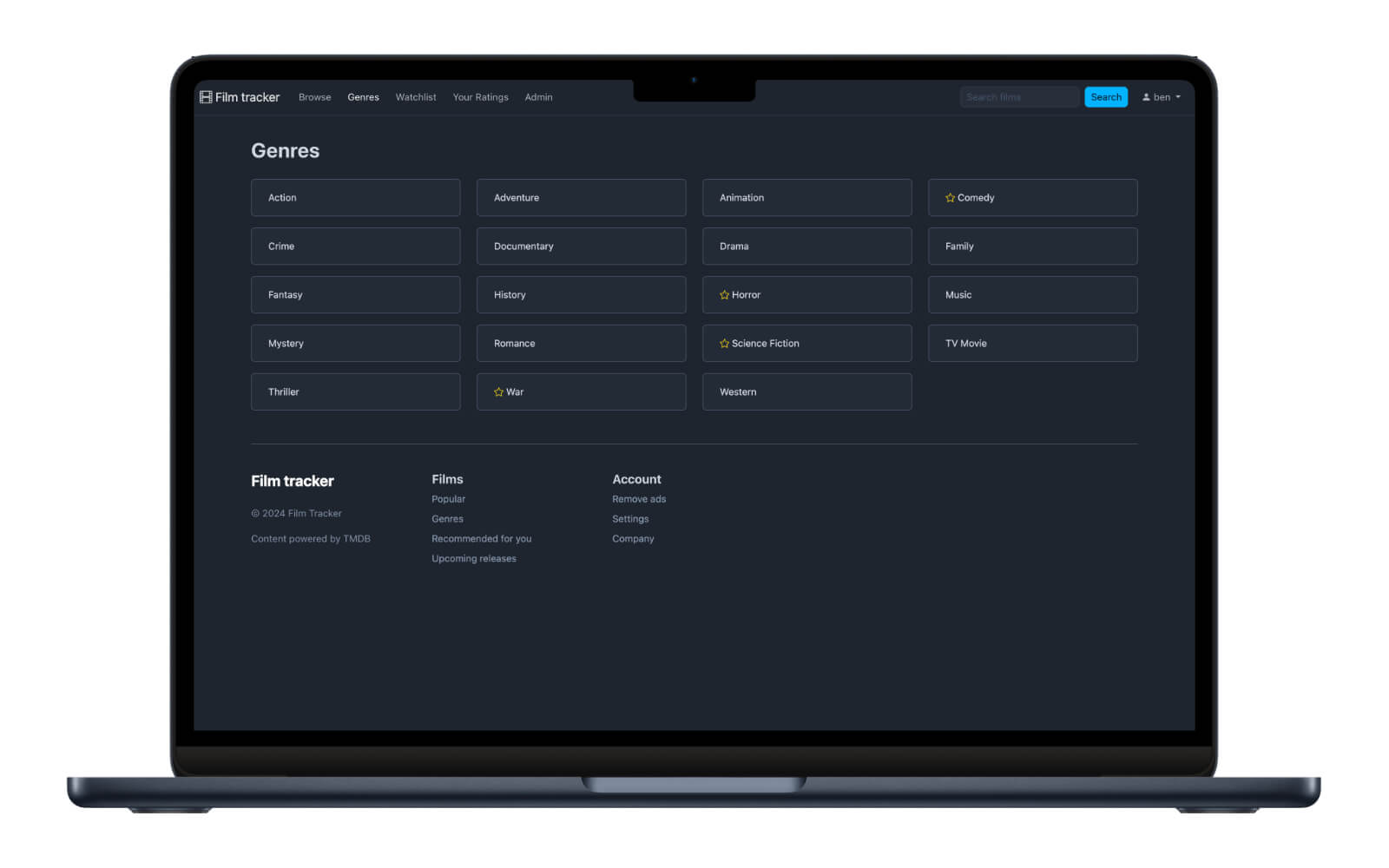Image resolution: width=1389 pixels, height=868 pixels.
Task: Click the star icon next to Horror
Action: tap(725, 294)
